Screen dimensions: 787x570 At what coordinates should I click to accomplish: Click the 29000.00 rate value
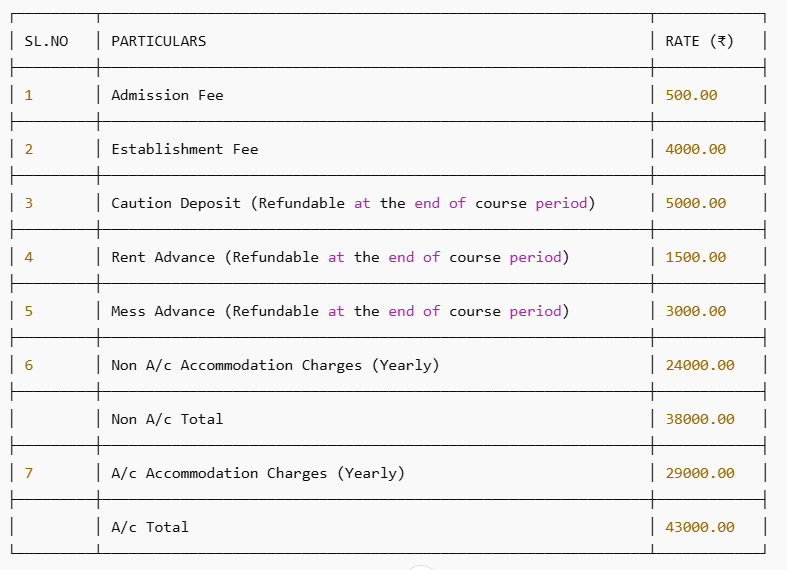coord(700,473)
